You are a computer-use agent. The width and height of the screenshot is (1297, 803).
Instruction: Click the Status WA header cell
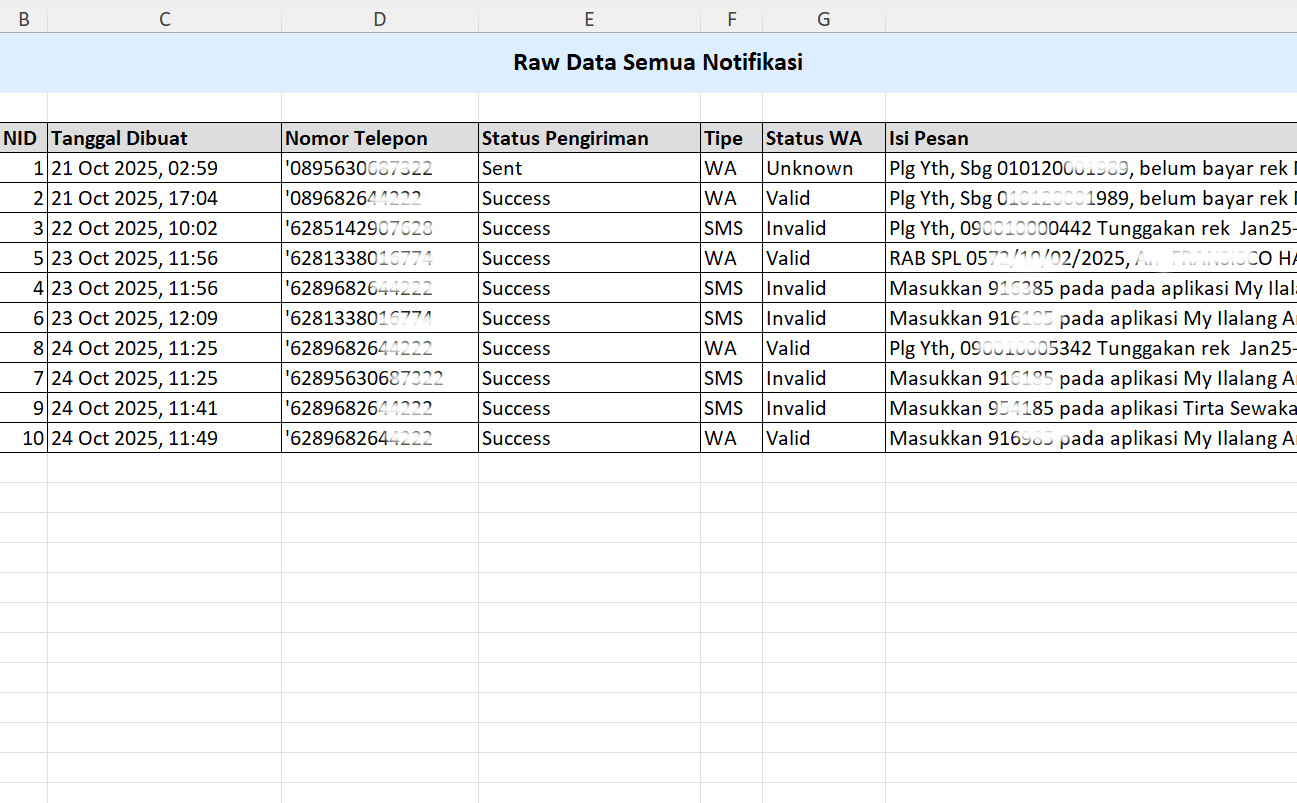pyautogui.click(x=823, y=138)
